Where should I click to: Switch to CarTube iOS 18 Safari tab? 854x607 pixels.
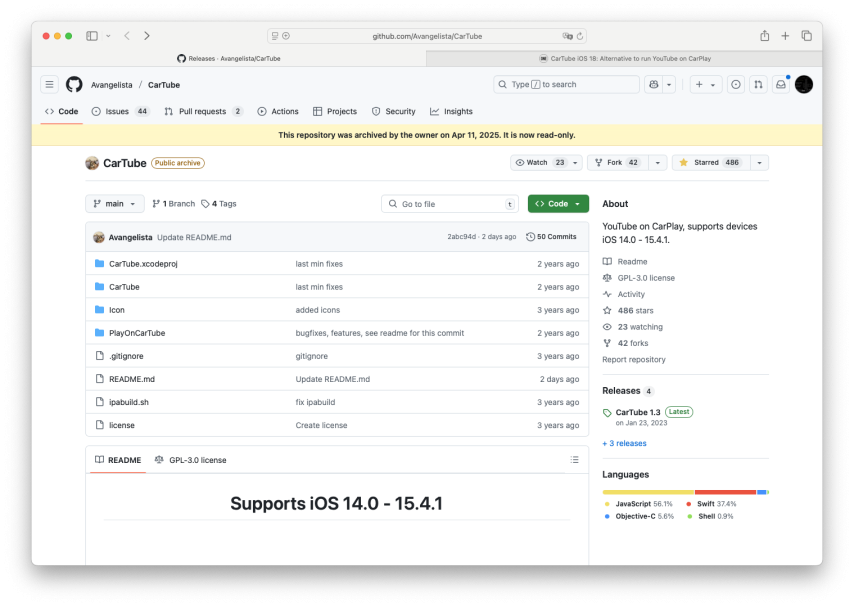tap(624, 58)
